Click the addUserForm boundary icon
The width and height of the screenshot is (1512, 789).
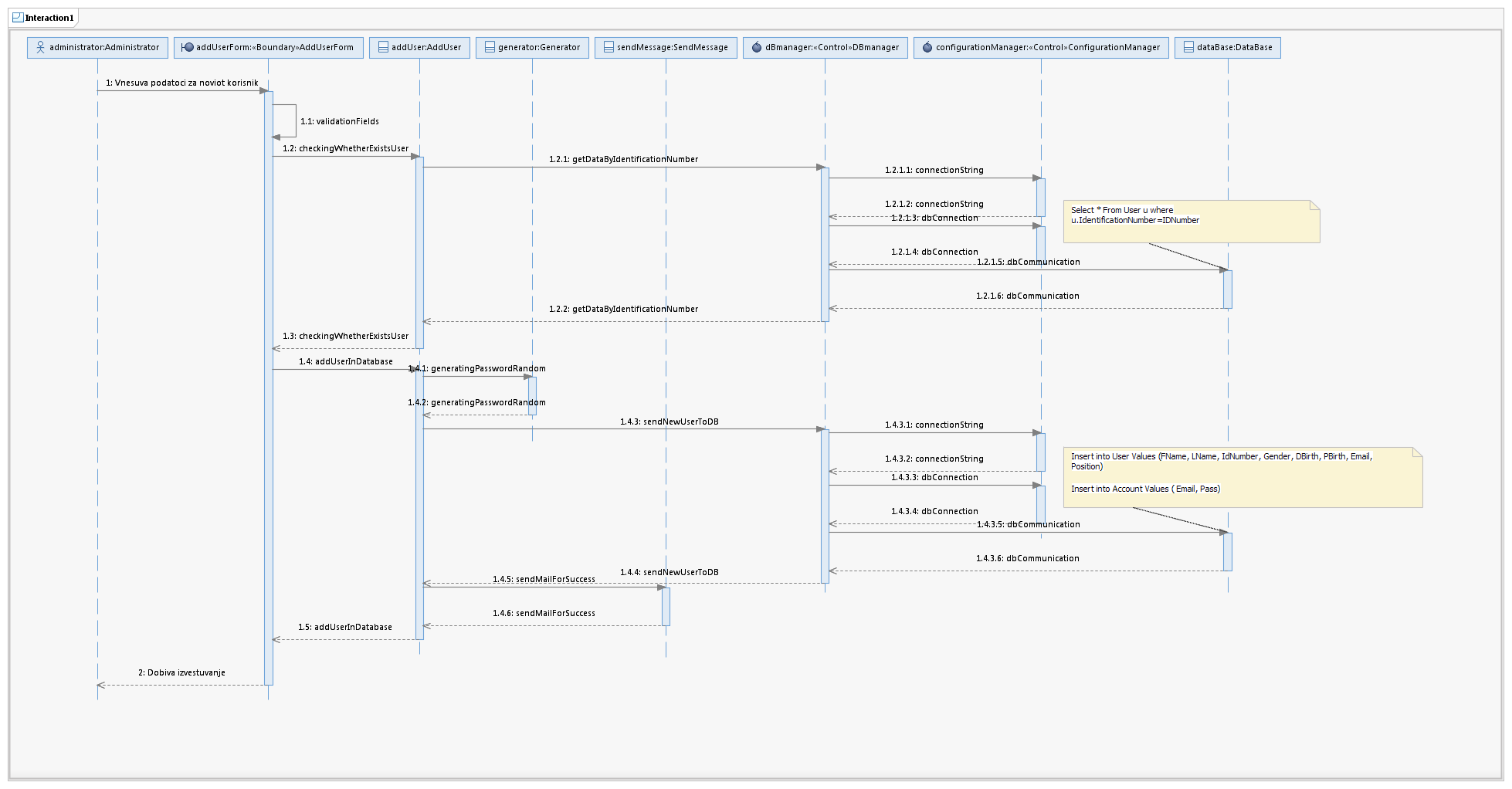click(187, 48)
